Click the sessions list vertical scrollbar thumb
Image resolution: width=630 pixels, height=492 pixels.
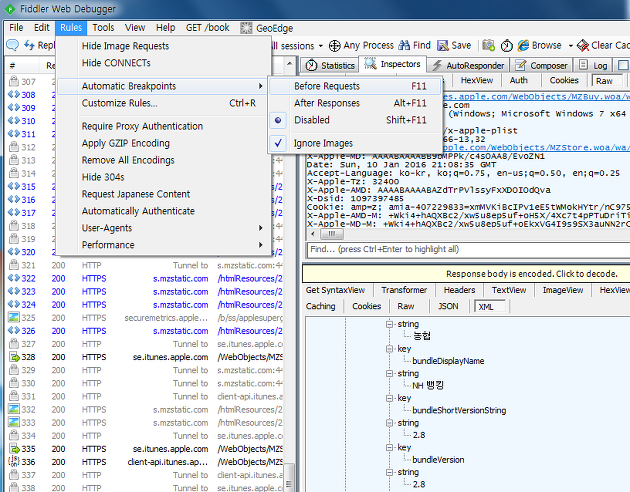click(x=289, y=478)
